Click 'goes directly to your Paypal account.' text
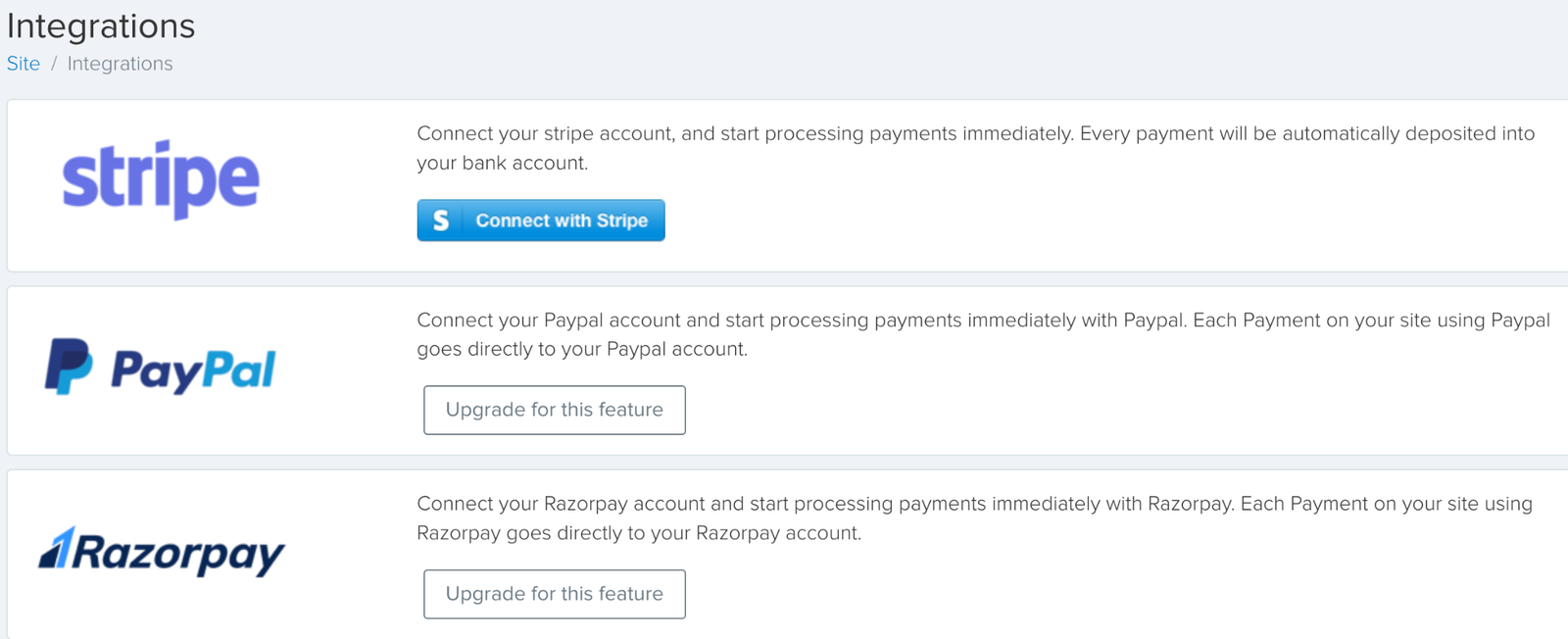 [582, 350]
